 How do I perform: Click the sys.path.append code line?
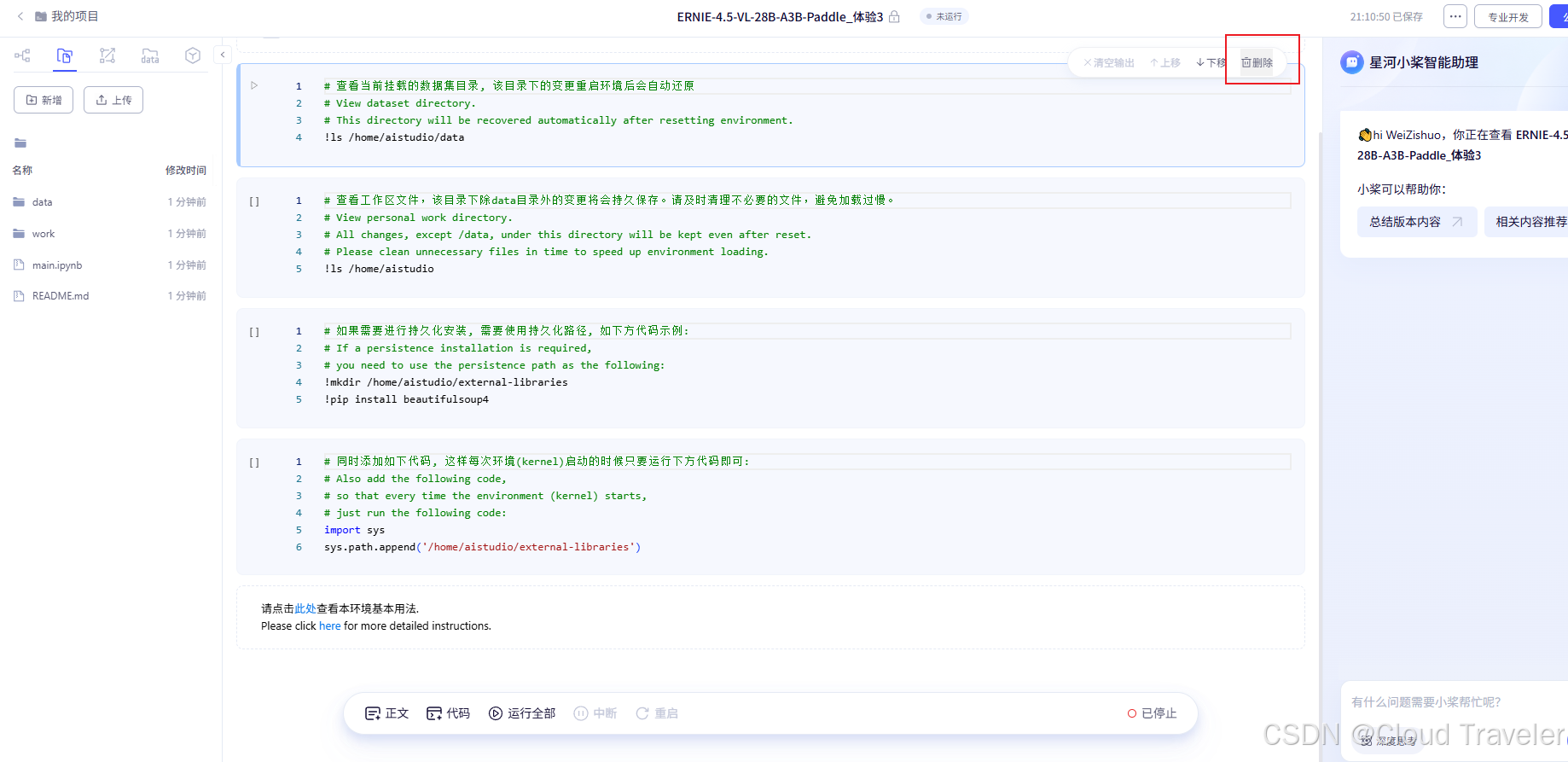[x=482, y=547]
